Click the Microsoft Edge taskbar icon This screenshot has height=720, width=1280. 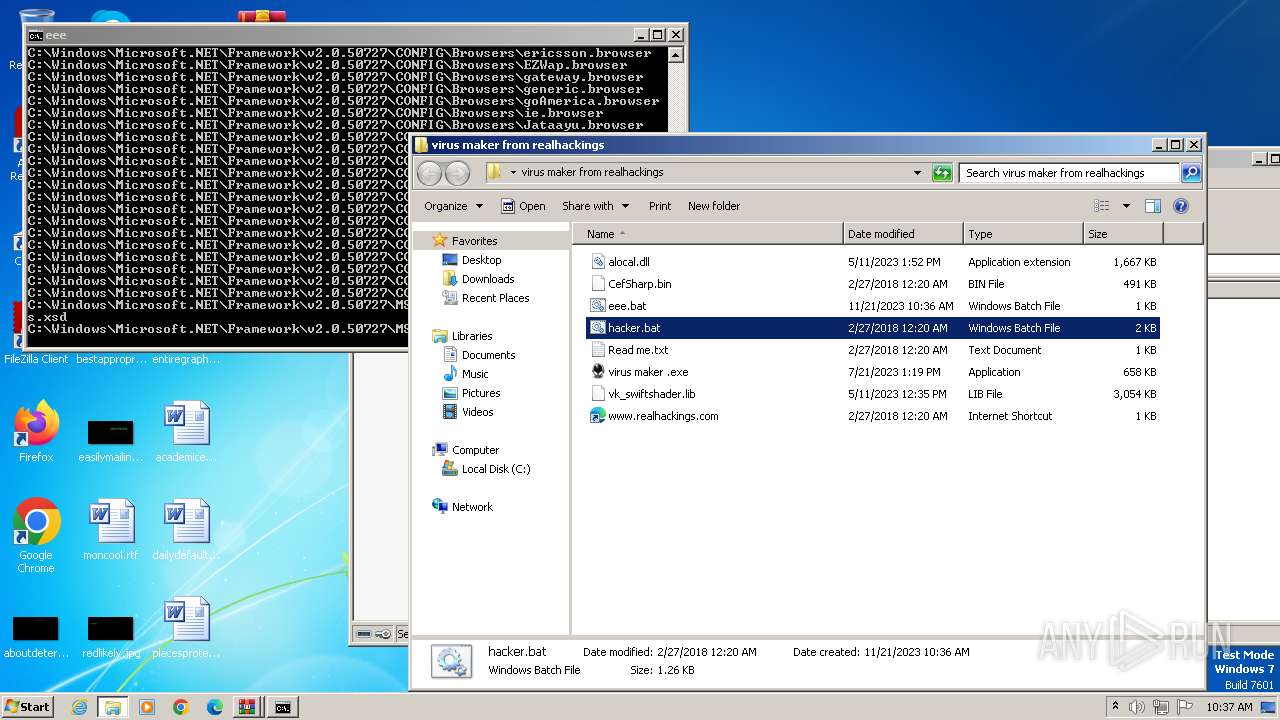click(214, 707)
